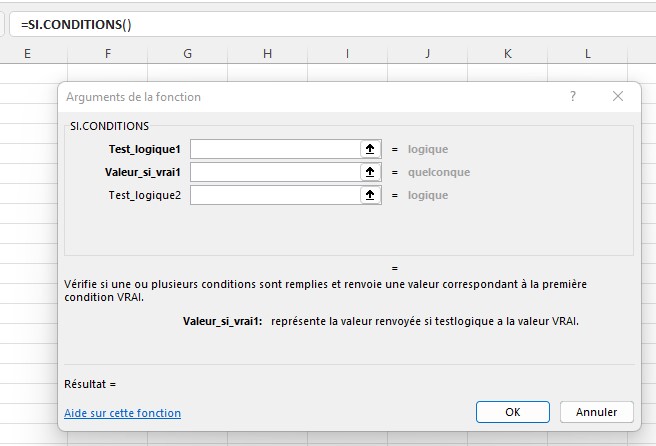
Task: Click the column G header
Action: coord(187,53)
